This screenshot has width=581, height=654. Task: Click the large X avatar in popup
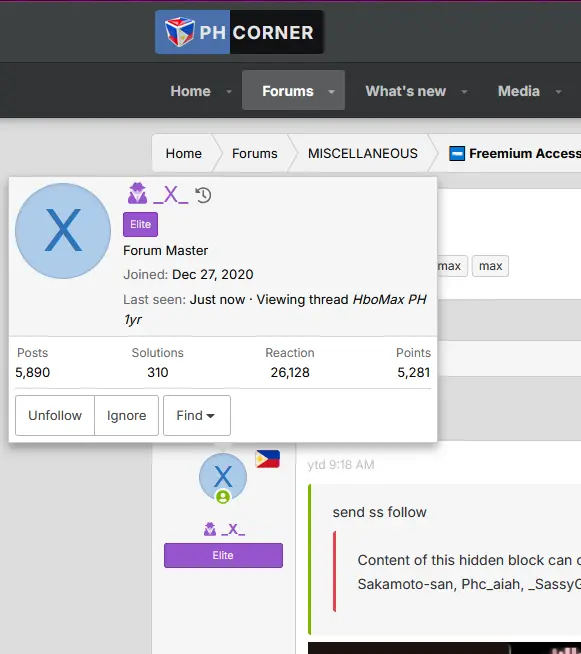pyautogui.click(x=63, y=231)
